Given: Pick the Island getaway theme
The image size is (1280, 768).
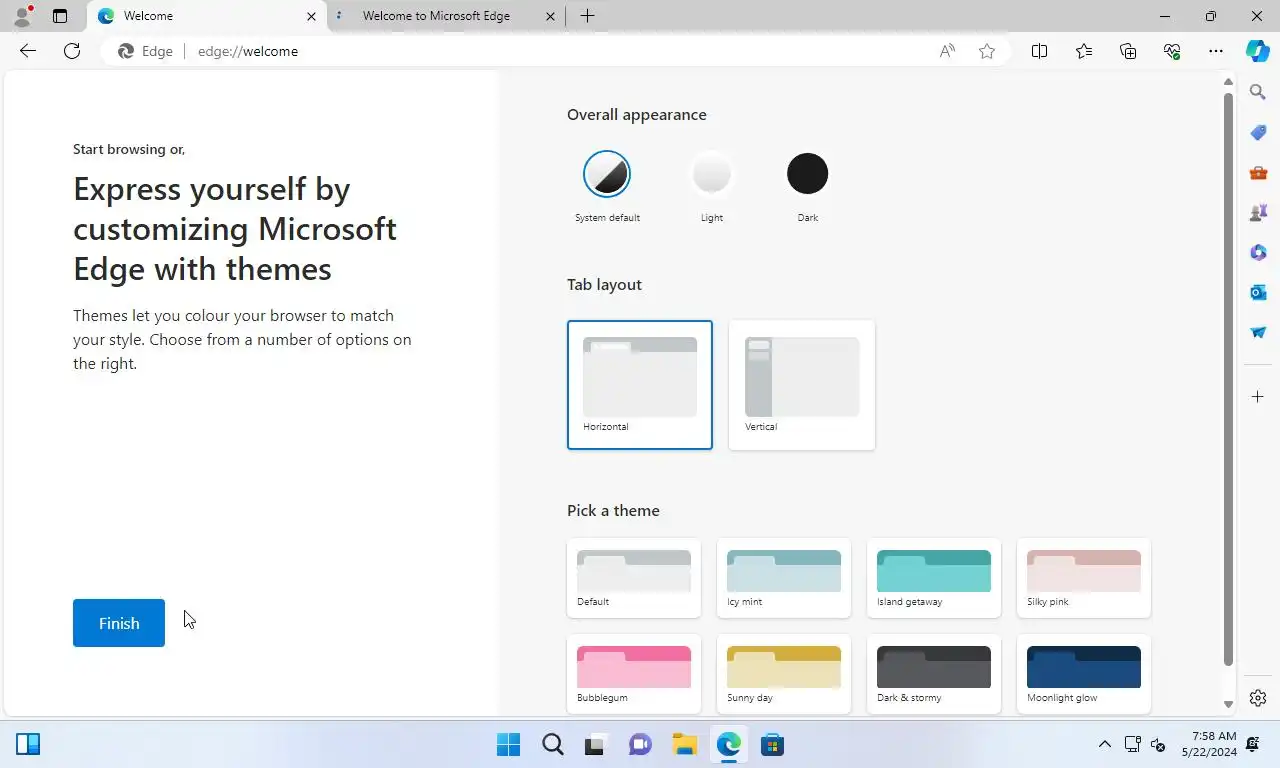Looking at the screenshot, I should coord(934,578).
